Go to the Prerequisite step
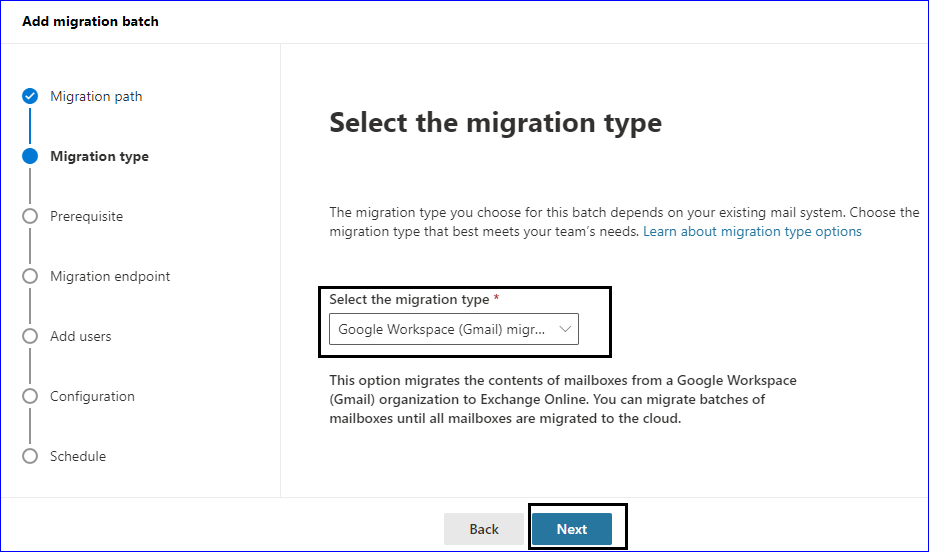Screen dimensions: 929x552 tap(87, 216)
